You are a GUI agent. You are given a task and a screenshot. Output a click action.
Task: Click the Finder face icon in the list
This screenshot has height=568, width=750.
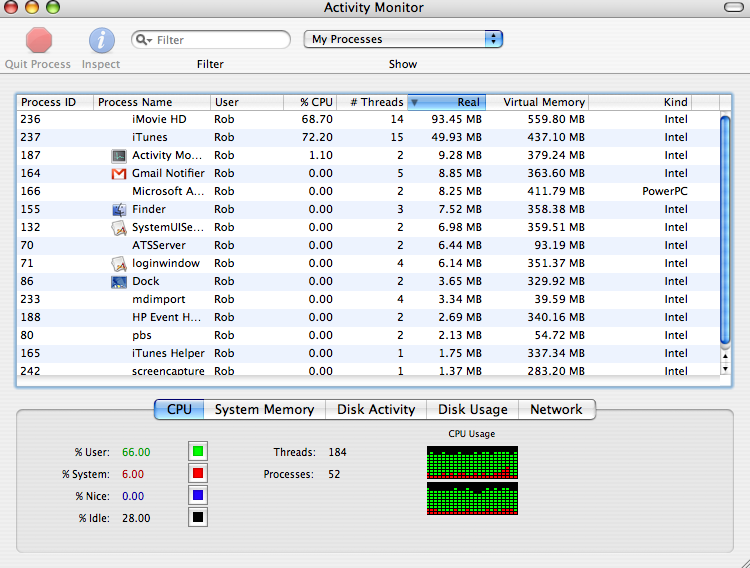point(119,210)
